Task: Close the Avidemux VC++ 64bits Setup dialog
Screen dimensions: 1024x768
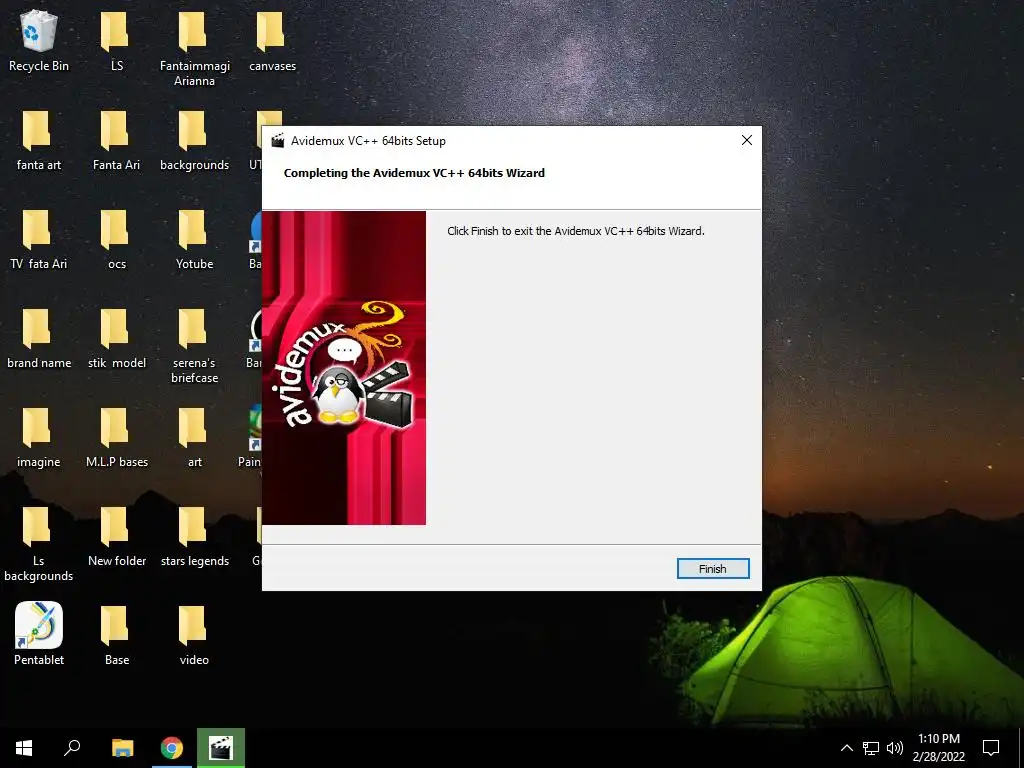Action: click(x=746, y=140)
